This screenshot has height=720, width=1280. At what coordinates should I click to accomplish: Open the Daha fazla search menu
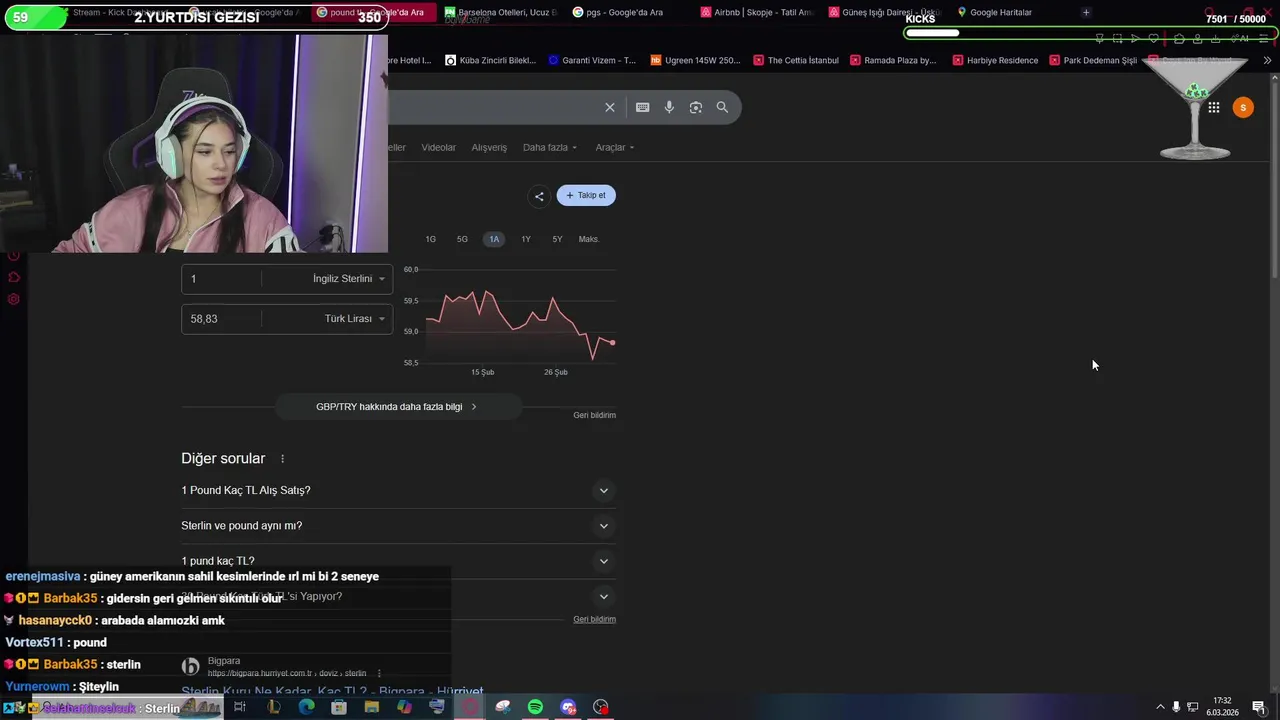(x=550, y=147)
